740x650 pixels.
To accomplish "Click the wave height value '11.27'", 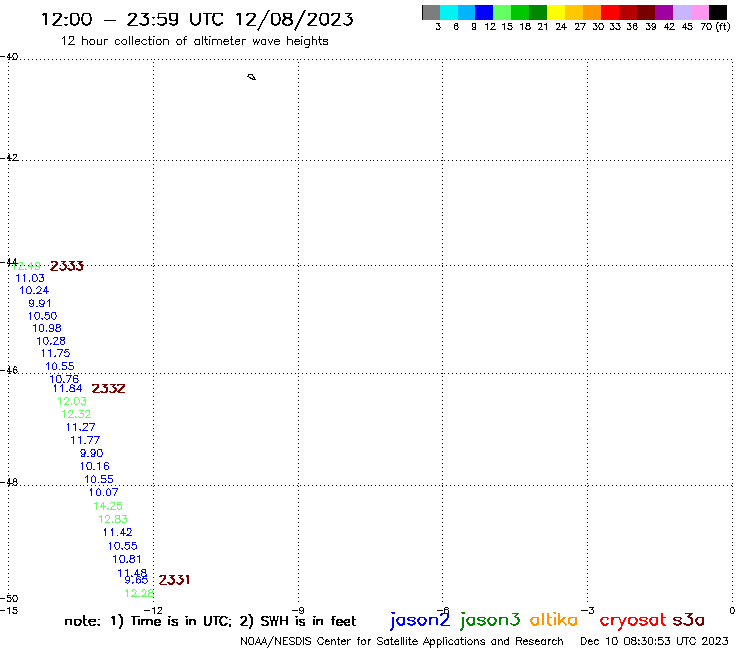I will (x=81, y=427).
